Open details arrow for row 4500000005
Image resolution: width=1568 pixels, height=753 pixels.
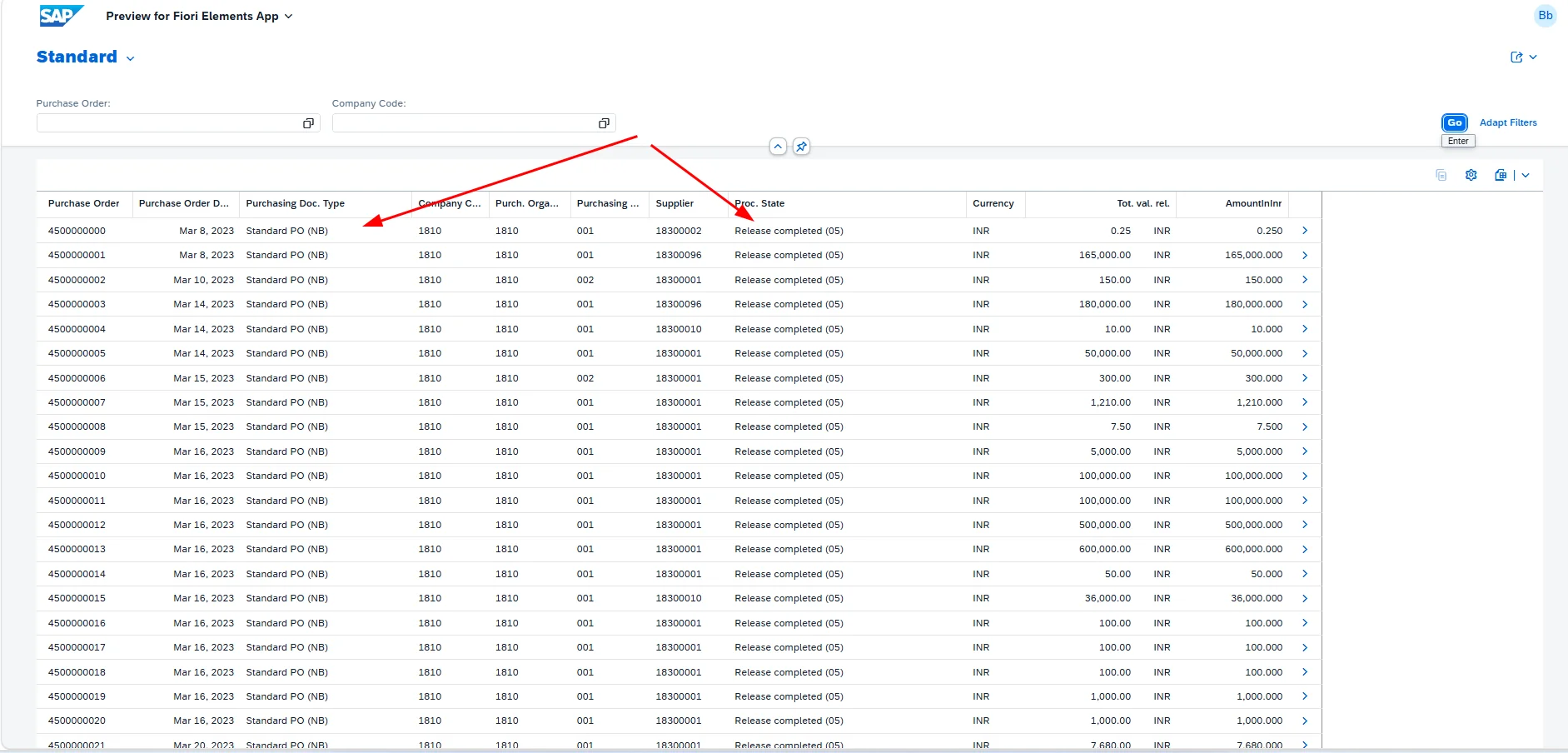[1305, 353]
